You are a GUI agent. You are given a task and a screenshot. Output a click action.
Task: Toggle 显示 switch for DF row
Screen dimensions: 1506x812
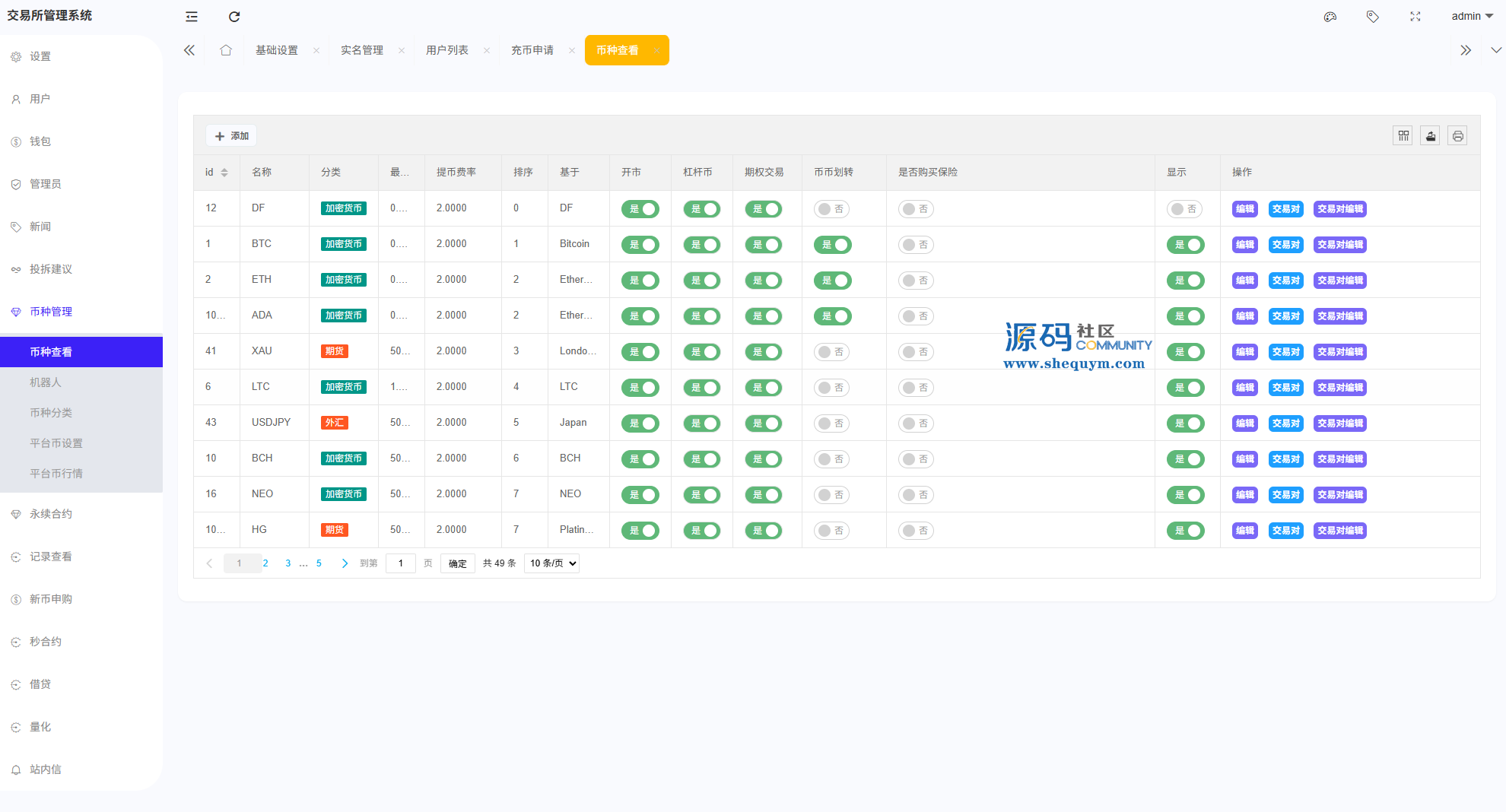tap(1184, 209)
